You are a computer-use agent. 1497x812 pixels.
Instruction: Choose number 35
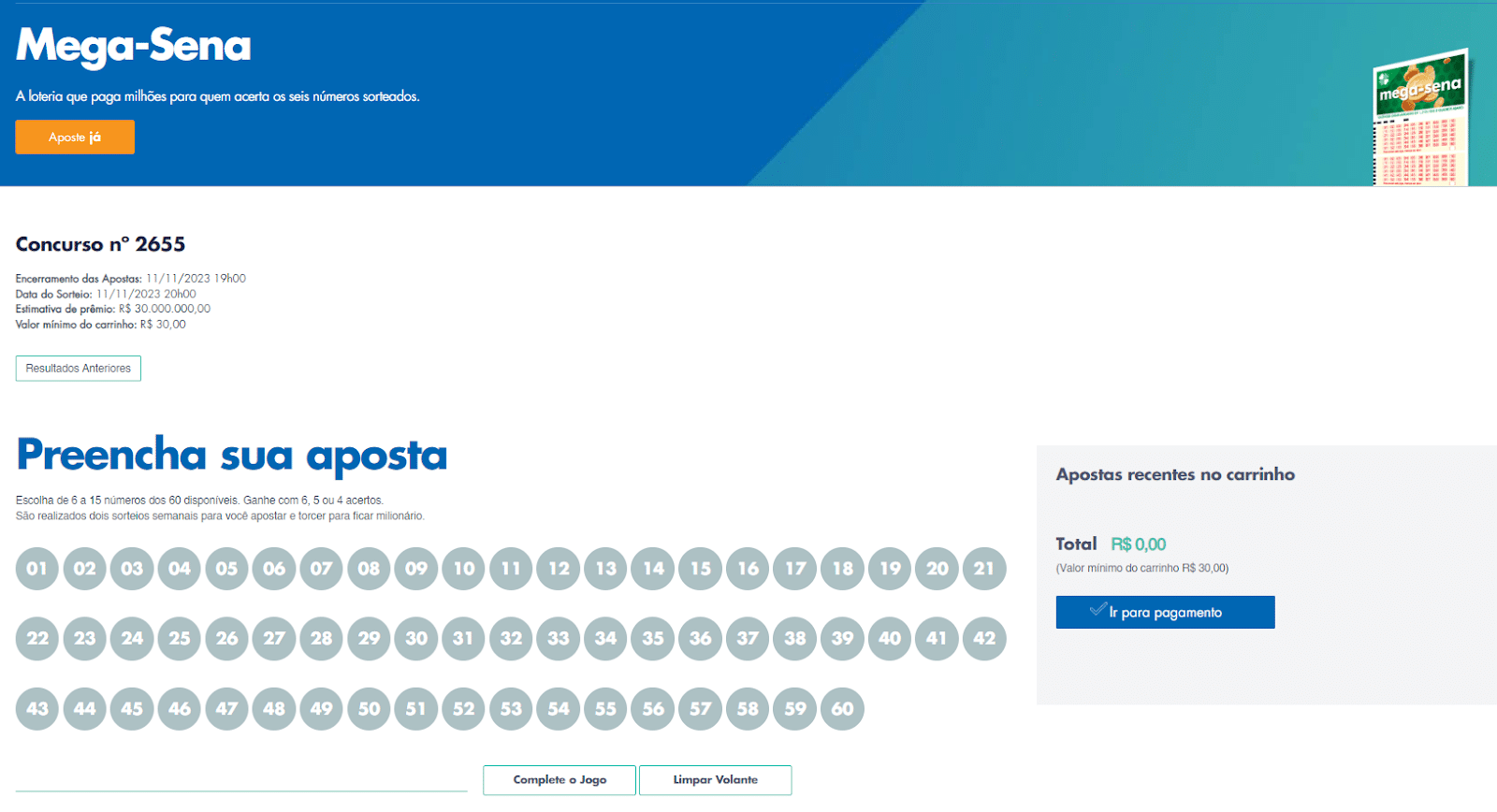[653, 639]
